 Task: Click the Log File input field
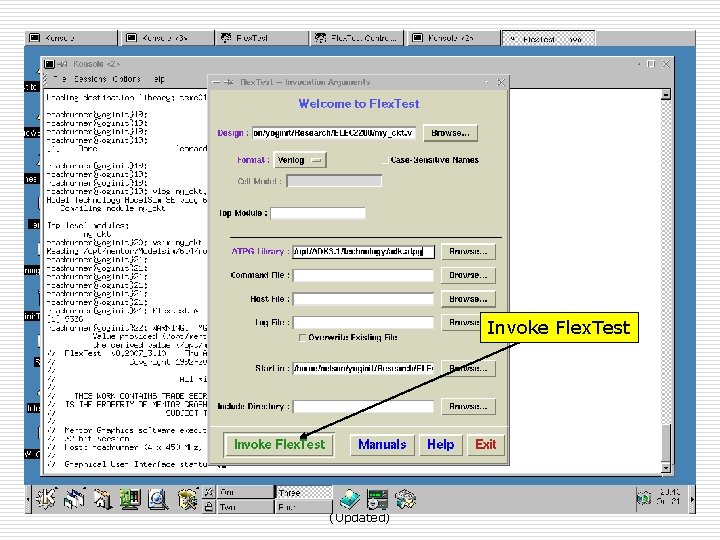(363, 322)
